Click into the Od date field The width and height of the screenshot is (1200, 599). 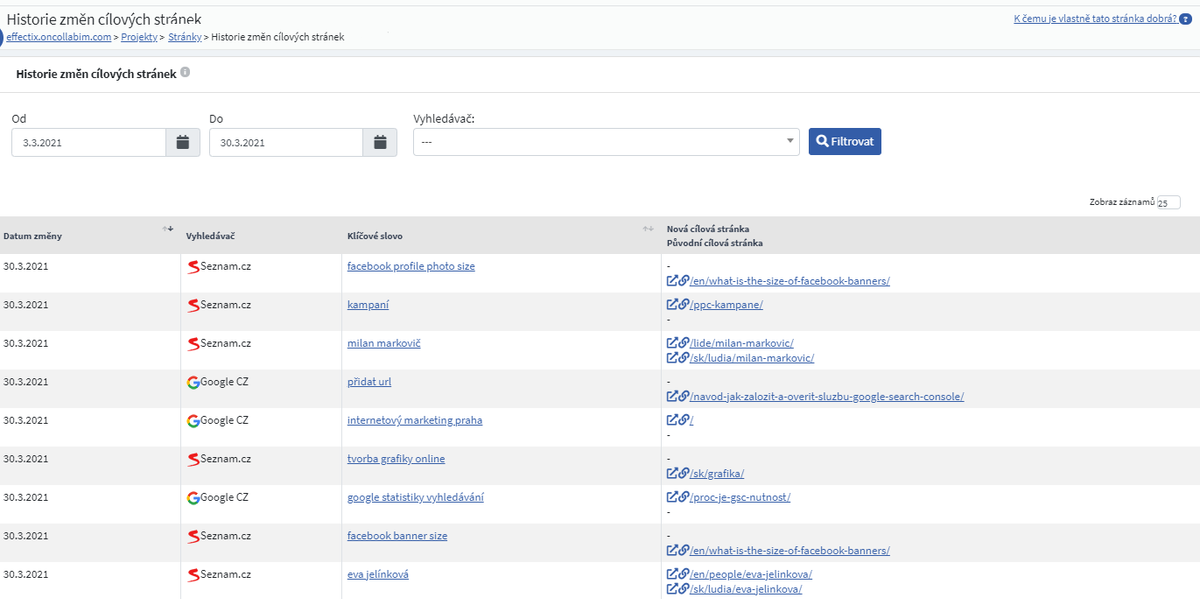pos(88,142)
